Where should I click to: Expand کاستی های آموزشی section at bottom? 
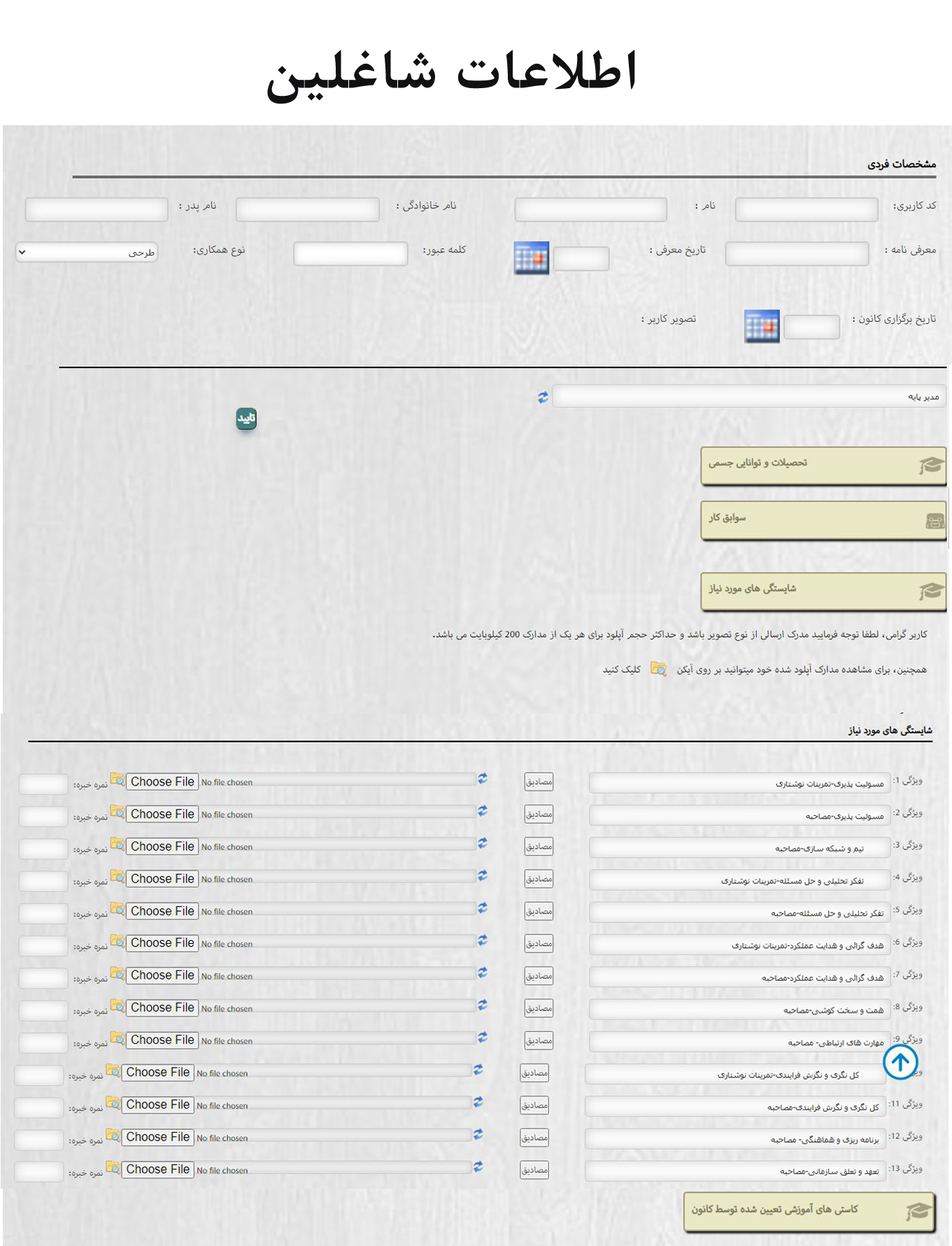[809, 1211]
